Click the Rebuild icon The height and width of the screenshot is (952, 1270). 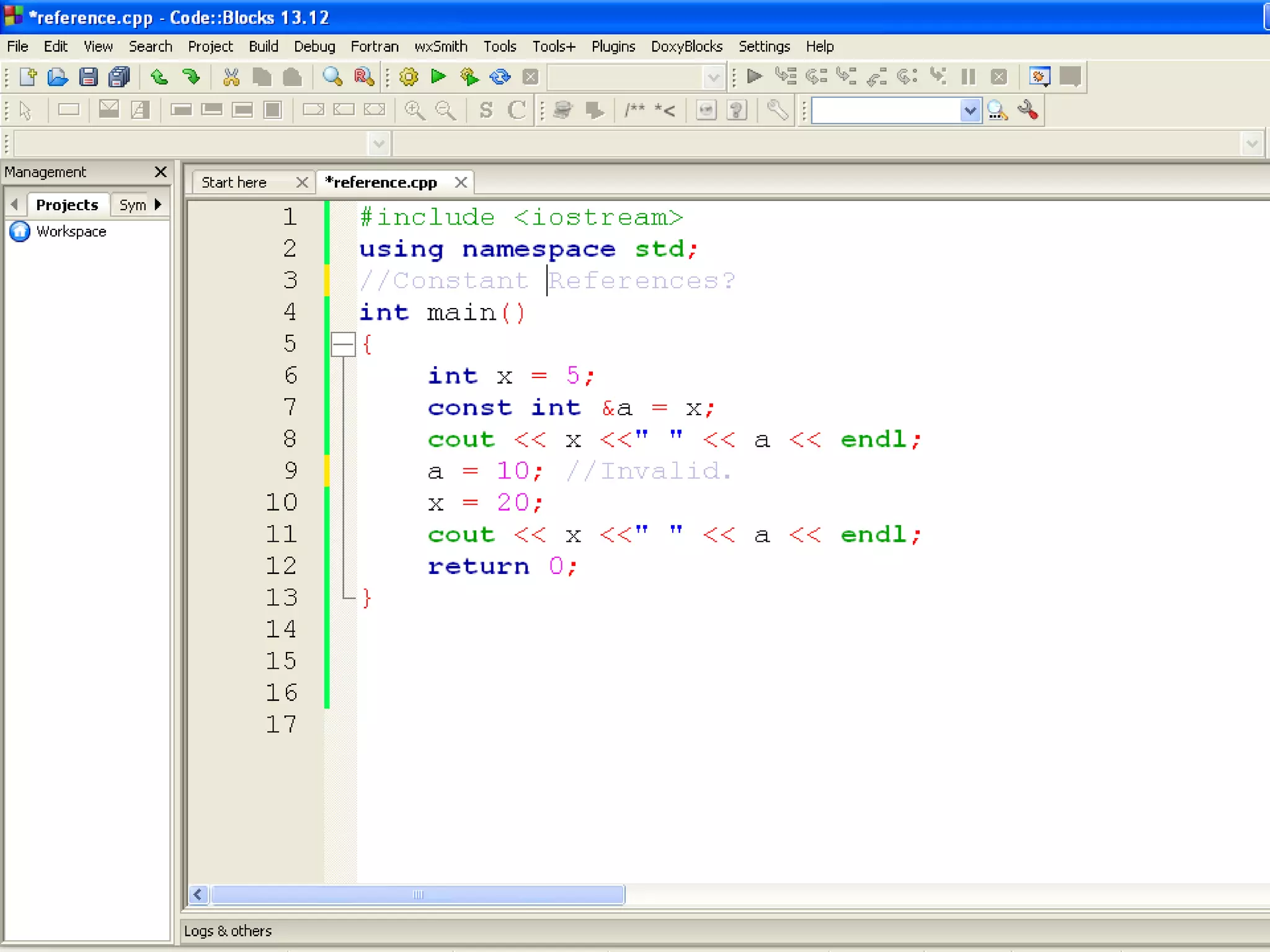tap(500, 77)
